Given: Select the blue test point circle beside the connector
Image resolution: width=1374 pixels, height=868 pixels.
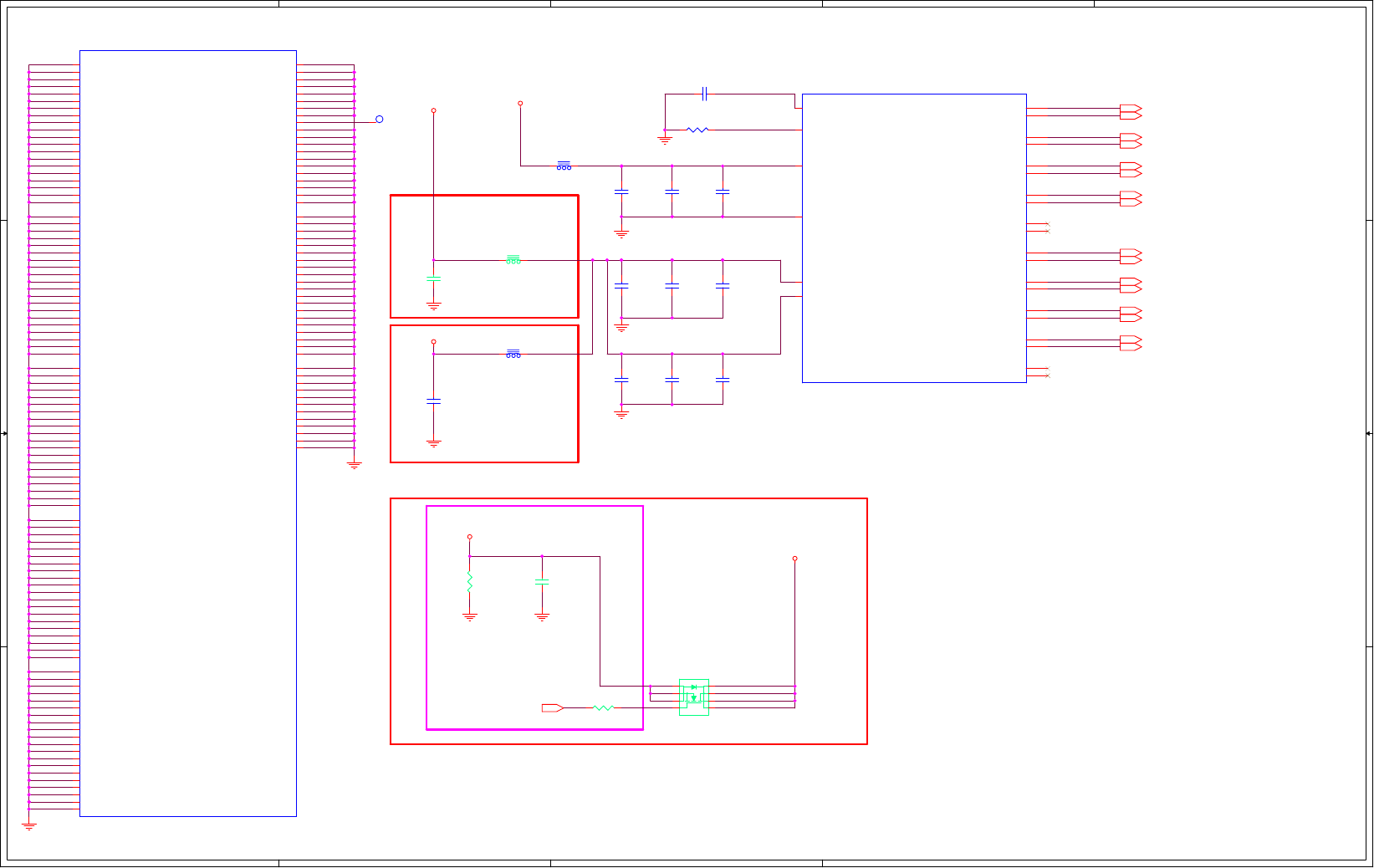Looking at the screenshot, I should click(380, 119).
